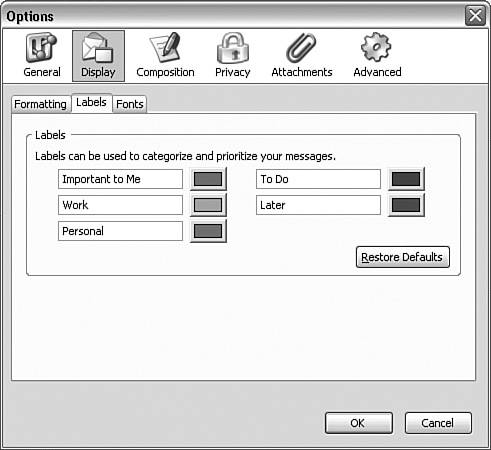Image resolution: width=491 pixels, height=450 pixels.
Task: Pick color for Important to Me label
Action: 208,179
